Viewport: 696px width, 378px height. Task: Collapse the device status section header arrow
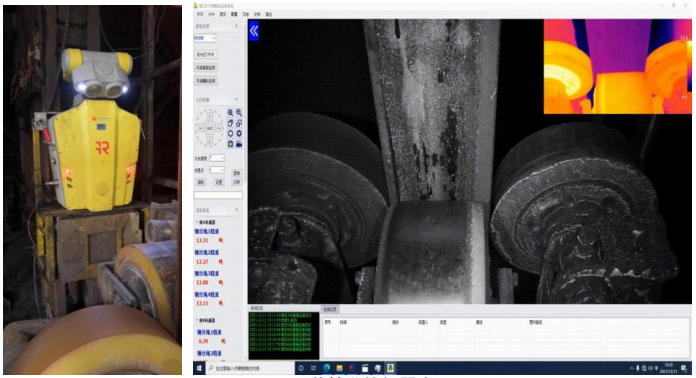236,209
